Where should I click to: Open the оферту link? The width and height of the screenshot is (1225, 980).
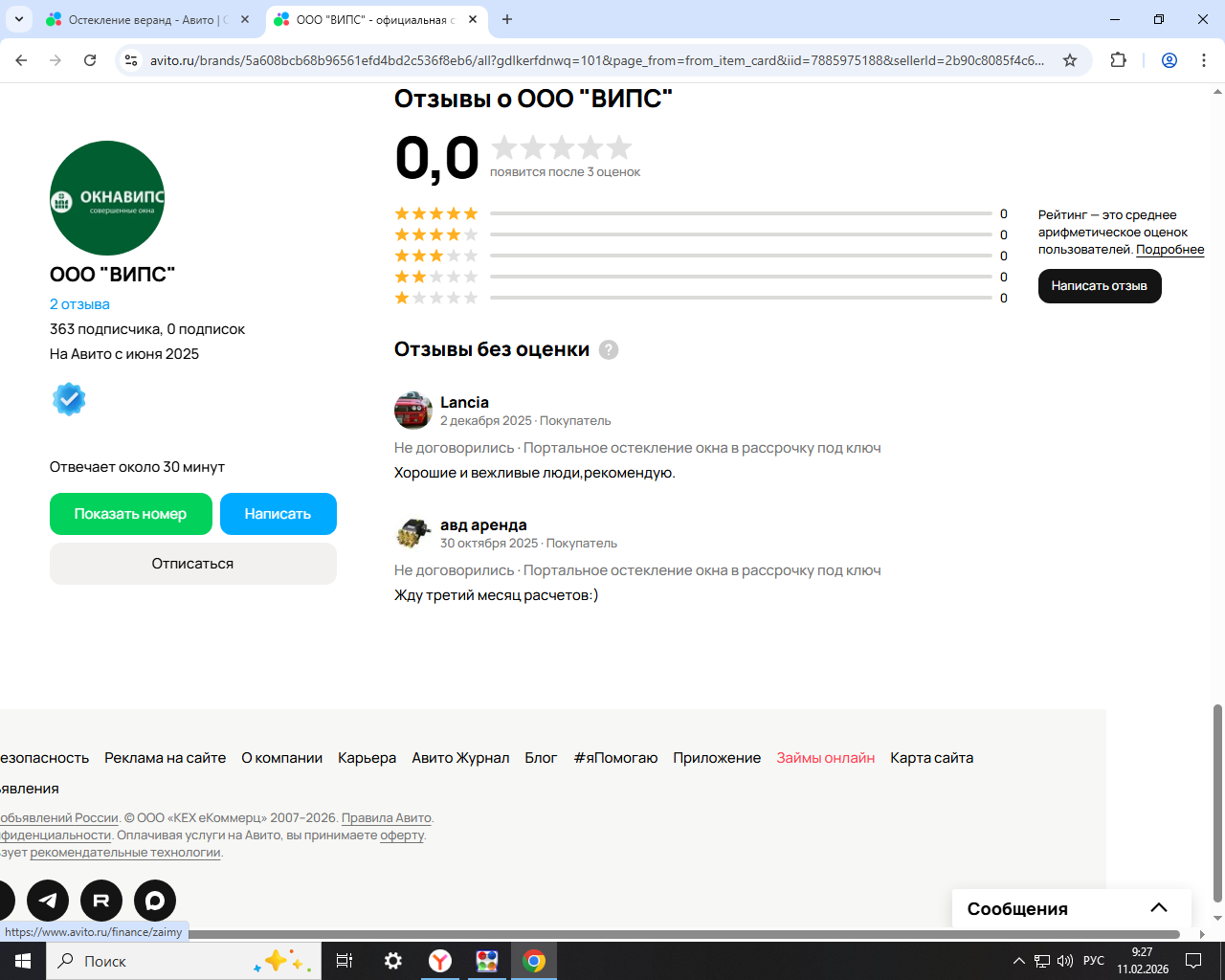click(x=402, y=835)
